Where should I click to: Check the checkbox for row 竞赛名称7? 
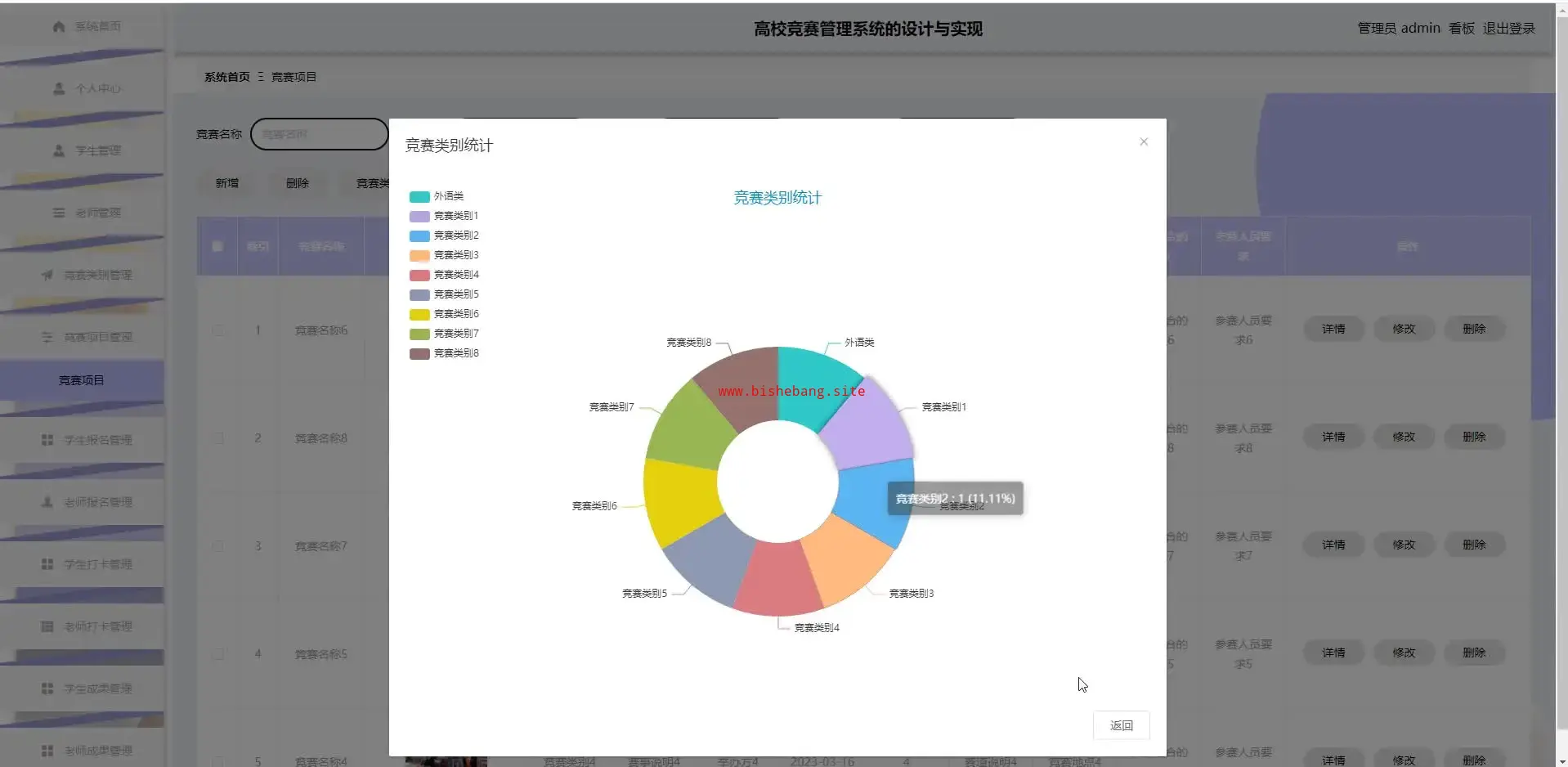tap(217, 546)
